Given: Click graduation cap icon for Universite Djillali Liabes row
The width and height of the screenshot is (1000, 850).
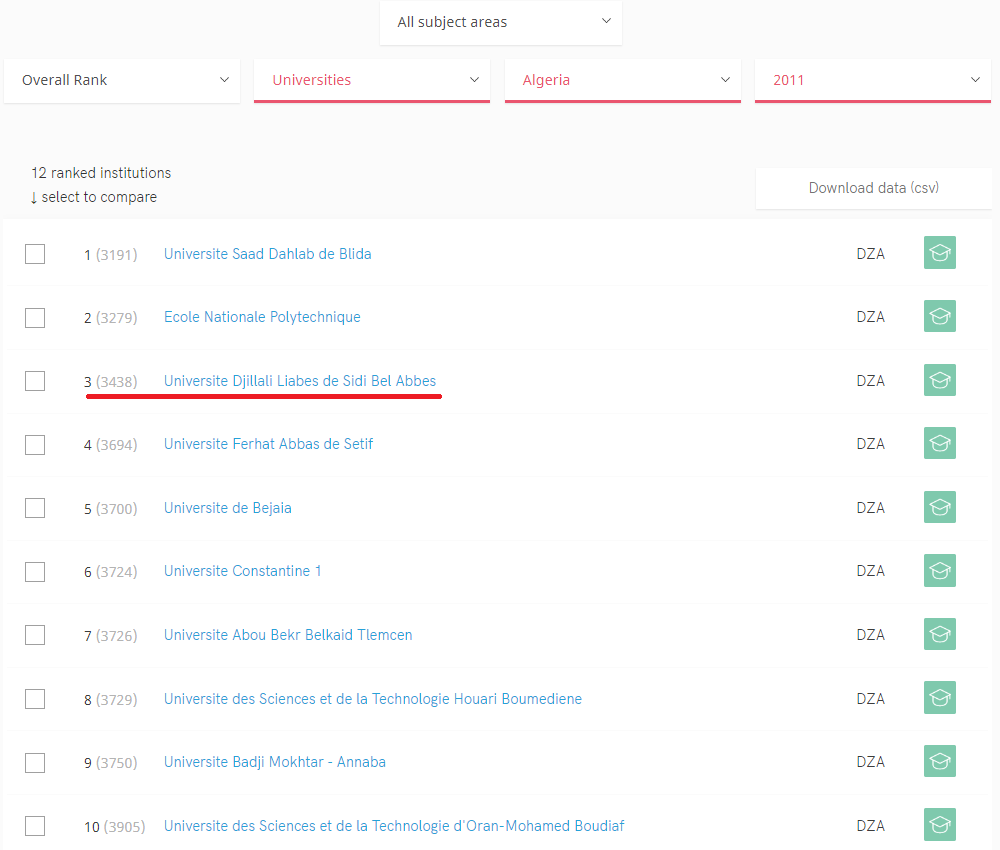Looking at the screenshot, I should click(x=939, y=380).
